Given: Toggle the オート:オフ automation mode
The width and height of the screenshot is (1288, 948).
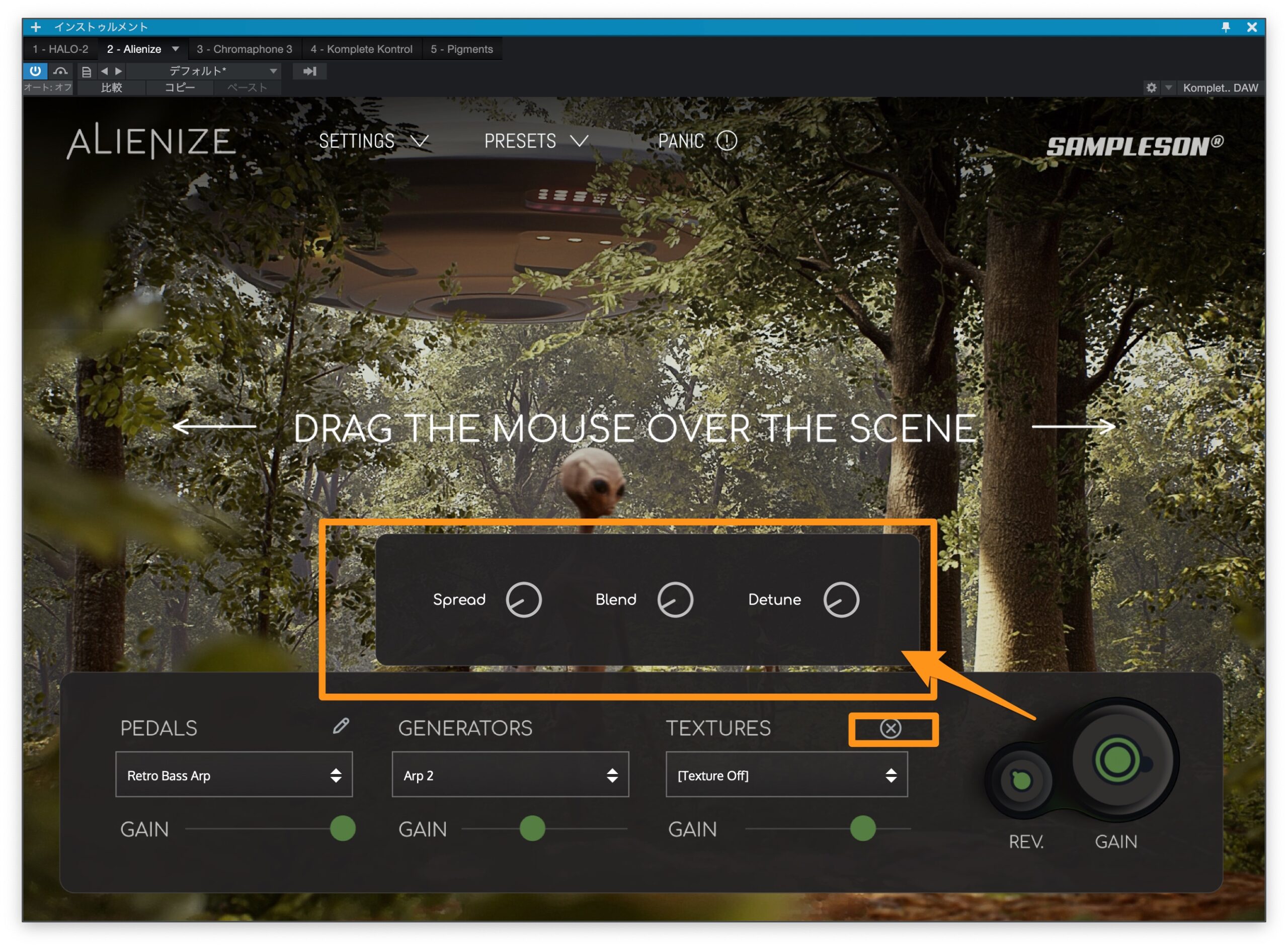Looking at the screenshot, I should click(48, 88).
